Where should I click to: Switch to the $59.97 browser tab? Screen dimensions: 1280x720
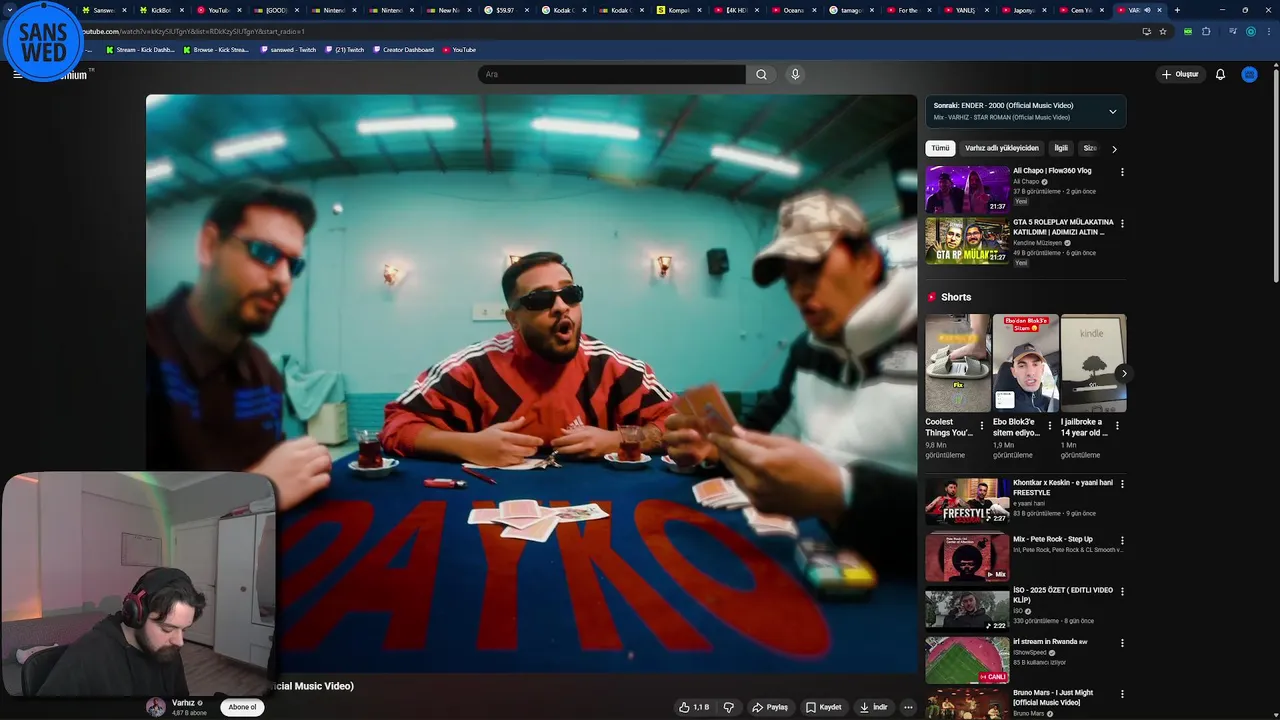point(505,10)
